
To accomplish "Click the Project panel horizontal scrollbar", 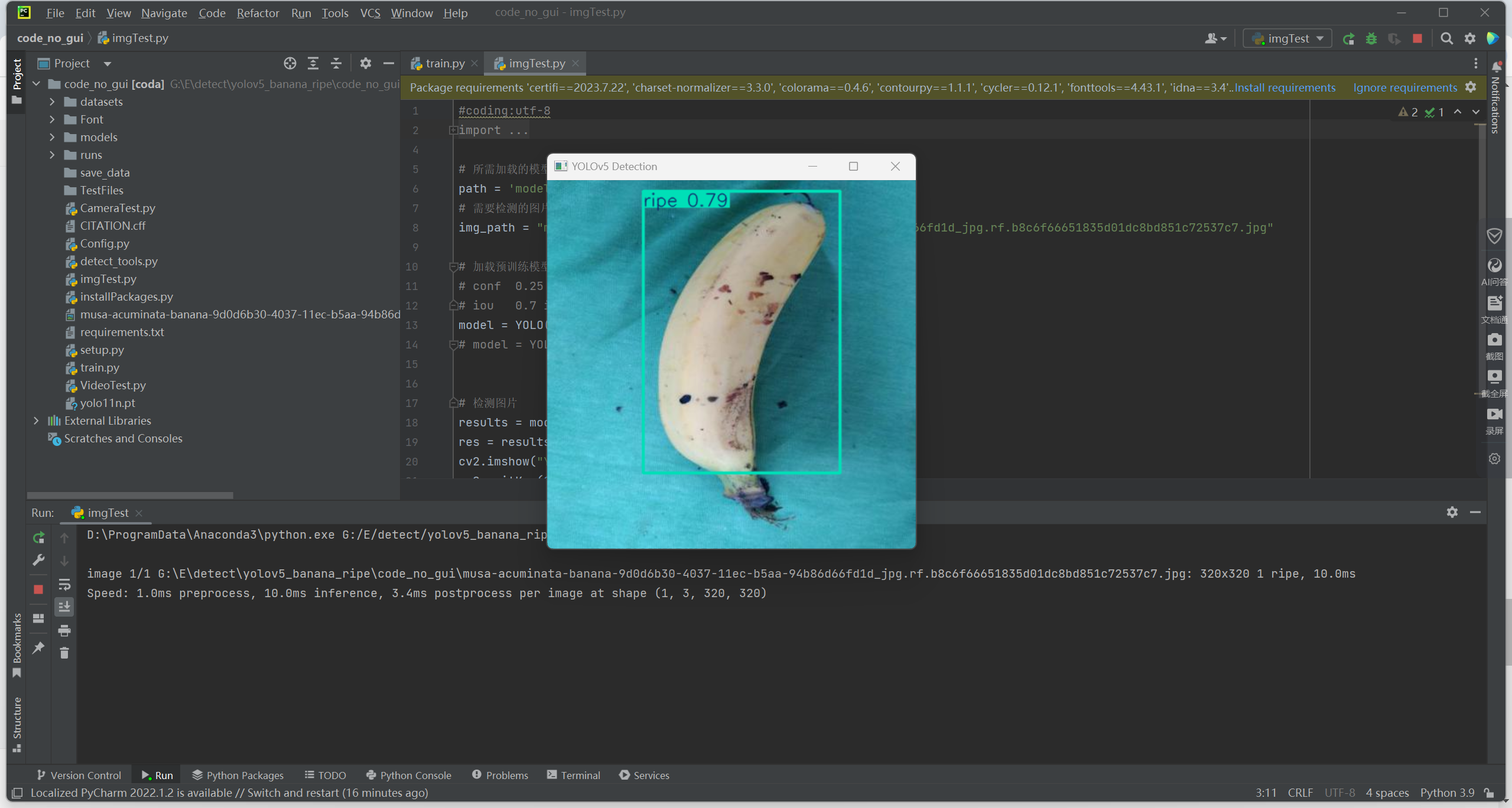I will tap(130, 495).
